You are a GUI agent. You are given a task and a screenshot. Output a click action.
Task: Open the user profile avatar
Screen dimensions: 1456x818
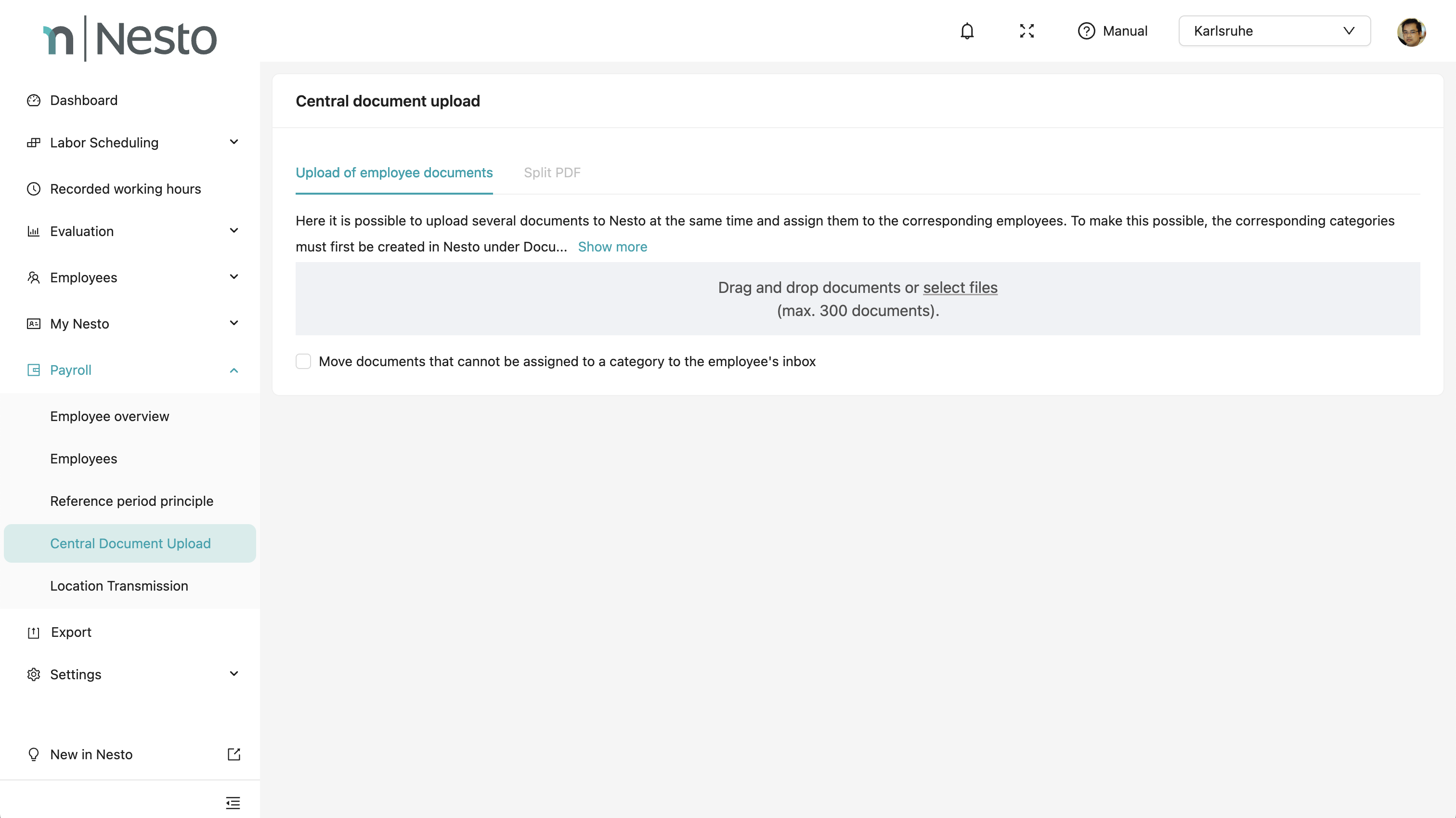[x=1411, y=32]
